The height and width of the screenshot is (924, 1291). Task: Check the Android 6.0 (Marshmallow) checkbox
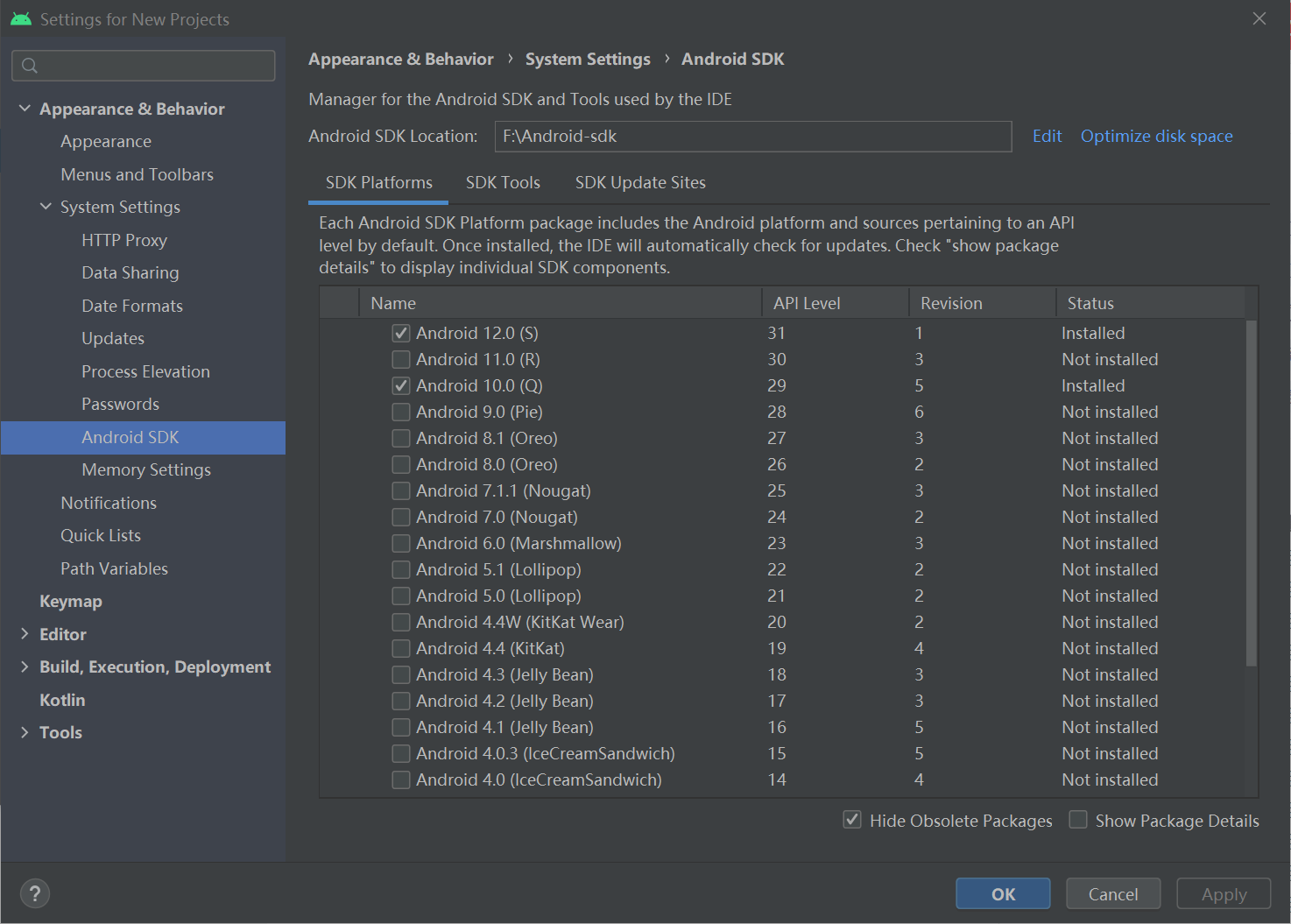coord(401,543)
